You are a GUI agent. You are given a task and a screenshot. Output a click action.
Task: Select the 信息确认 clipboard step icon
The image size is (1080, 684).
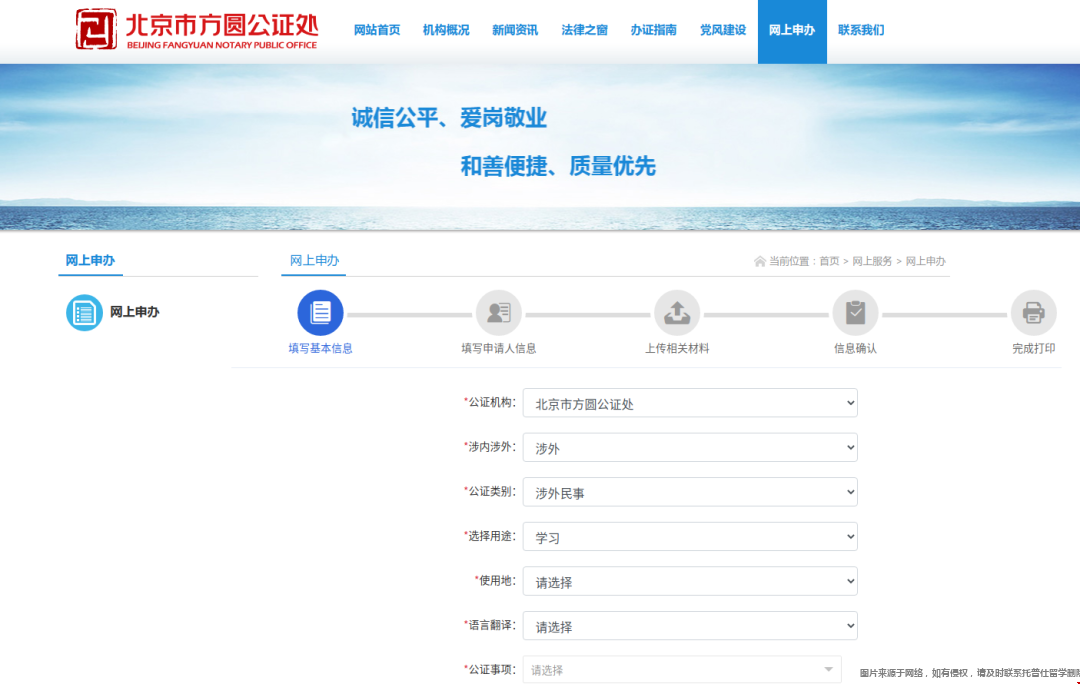[855, 313]
